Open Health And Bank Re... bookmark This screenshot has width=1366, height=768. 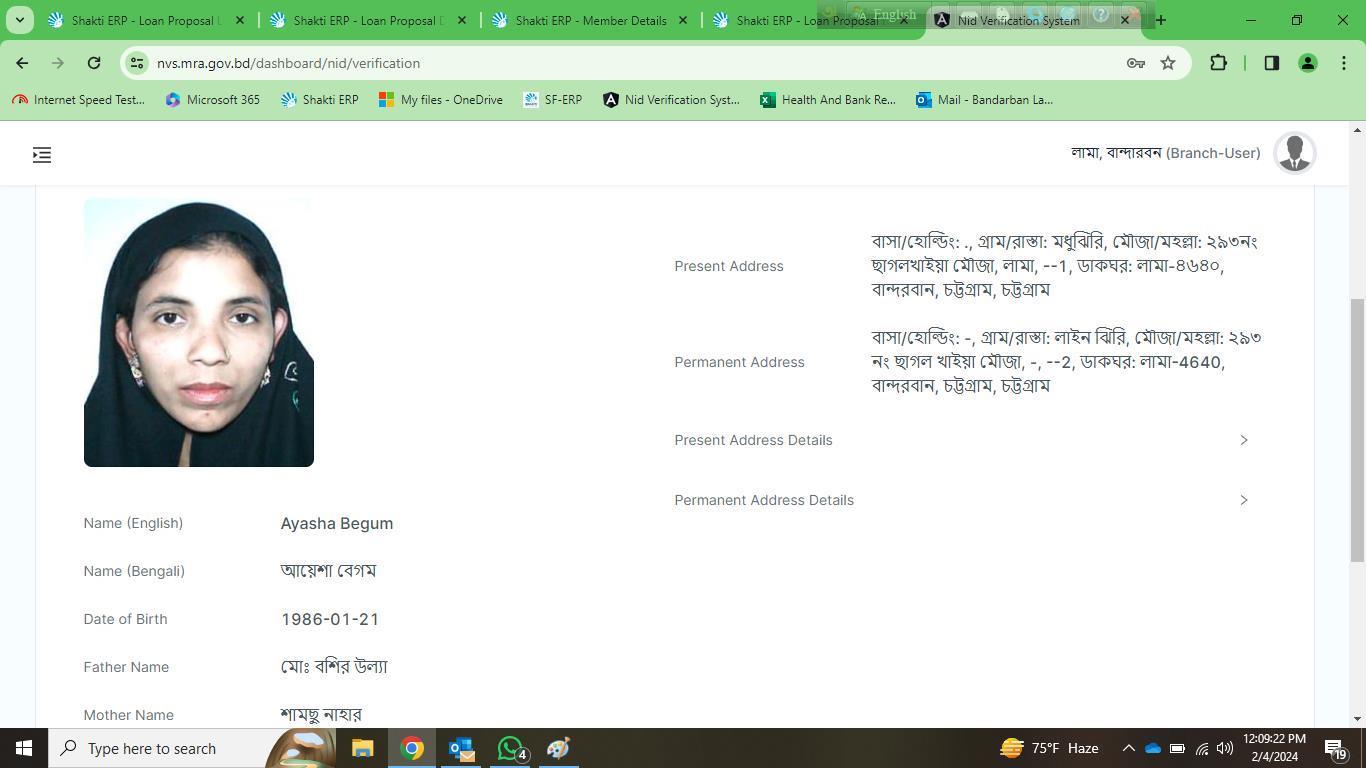coord(828,100)
